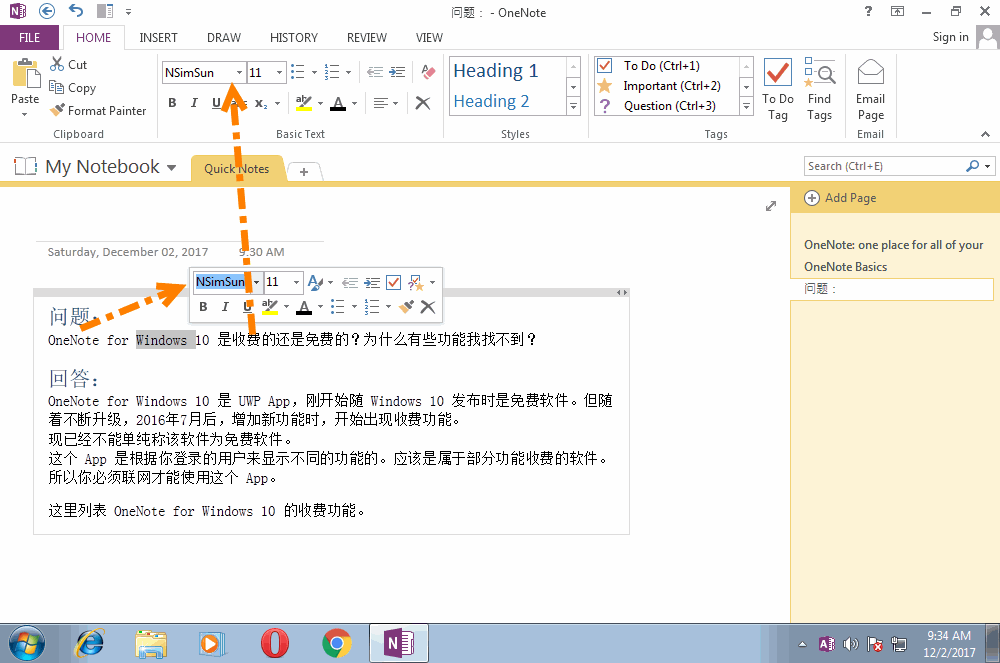The width and height of the screenshot is (1000, 663).
Task: Open ribbon font color dropdown arrow
Action: (x=354, y=103)
